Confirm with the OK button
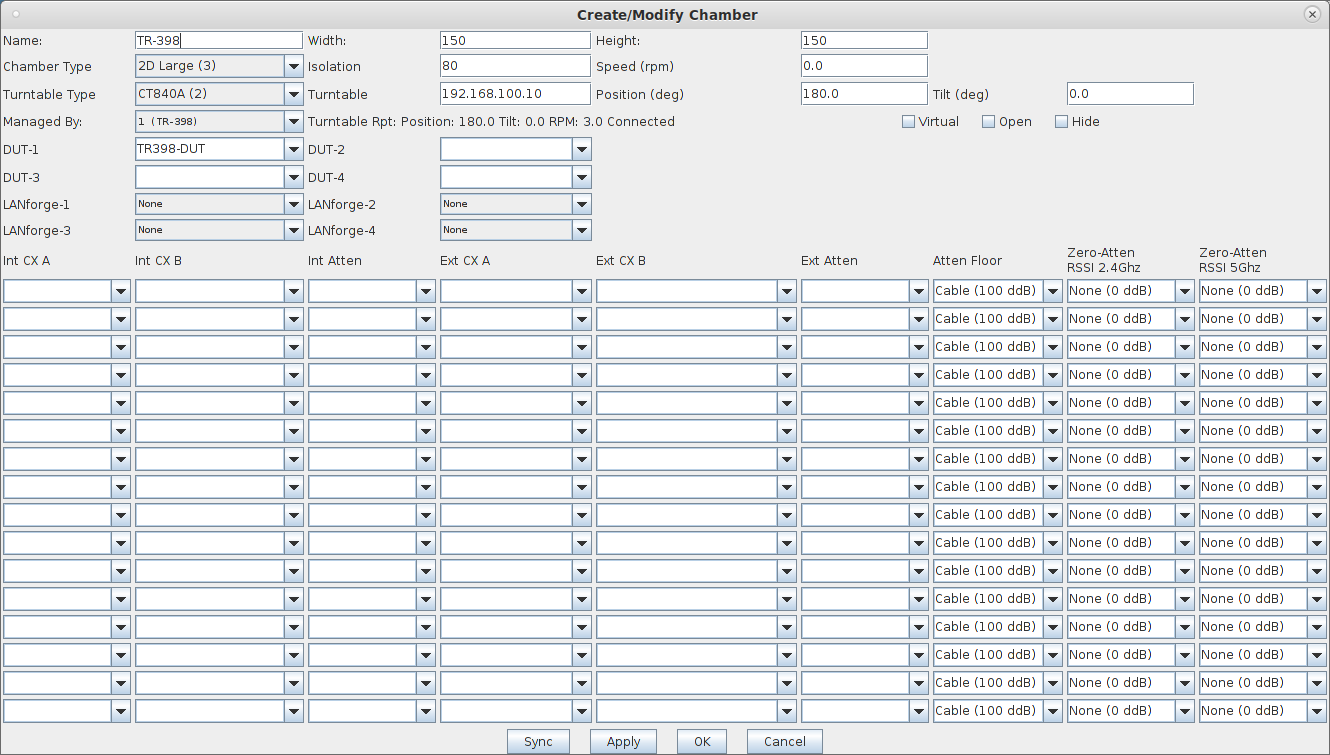This screenshot has width=1330, height=755. pos(702,742)
